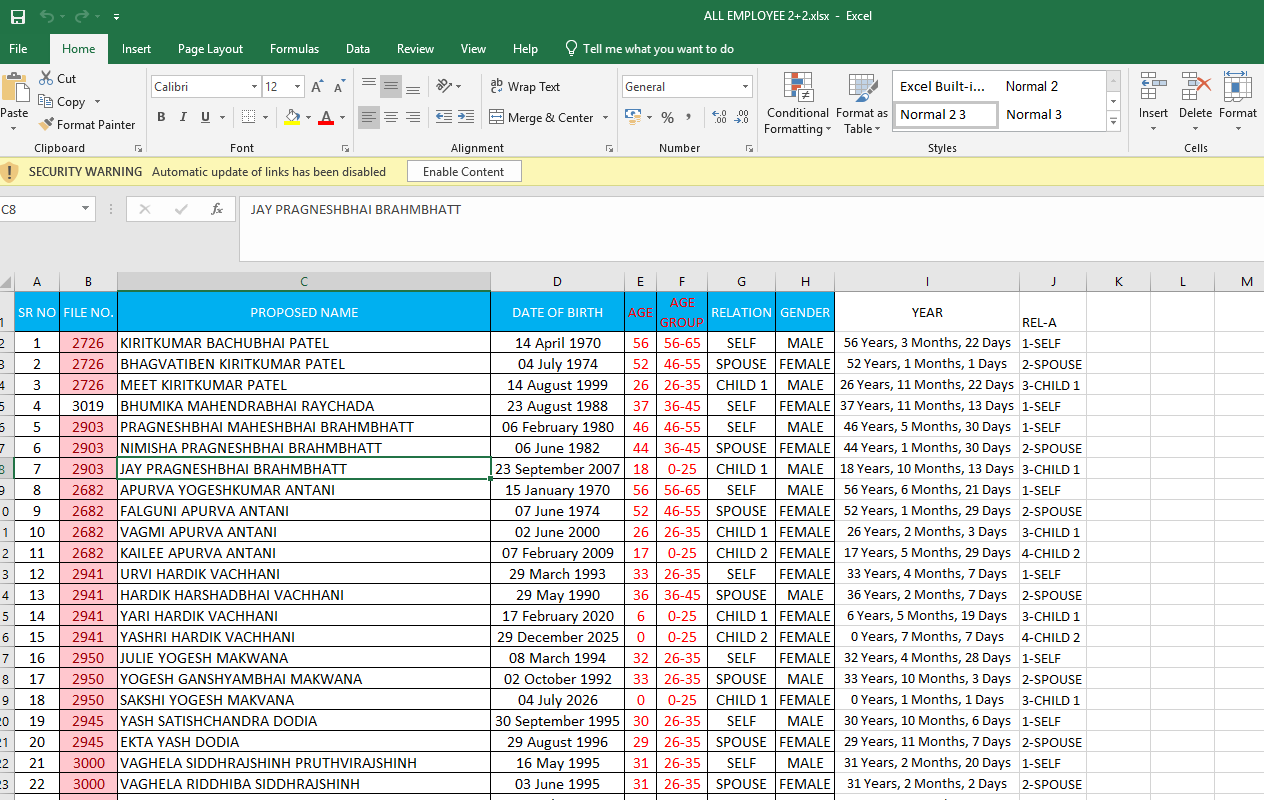
Task: Click the Redo arrow icon
Action: pos(81,17)
